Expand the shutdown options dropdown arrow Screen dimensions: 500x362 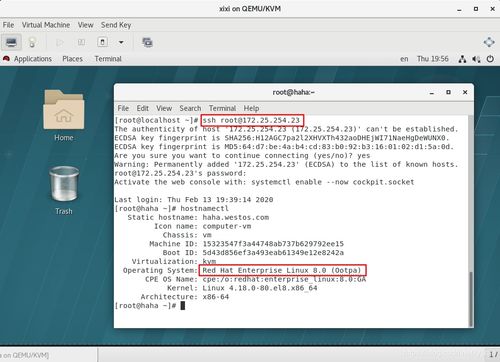tap(121, 42)
